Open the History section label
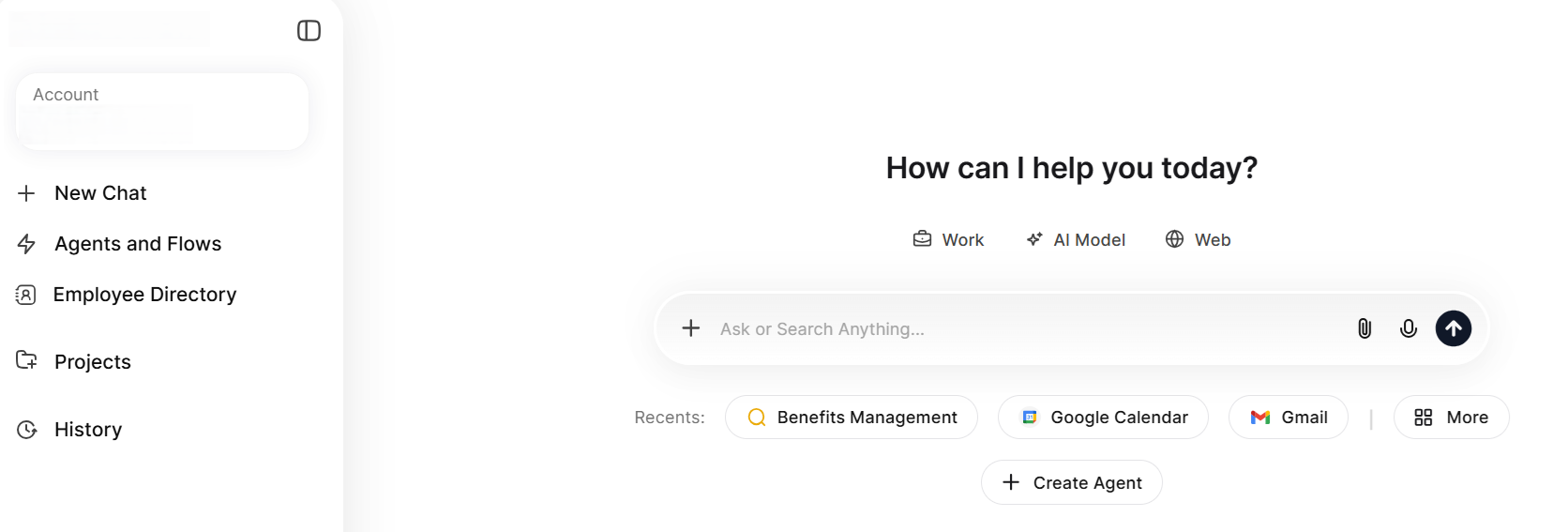Image resolution: width=1568 pixels, height=532 pixels. 88,430
